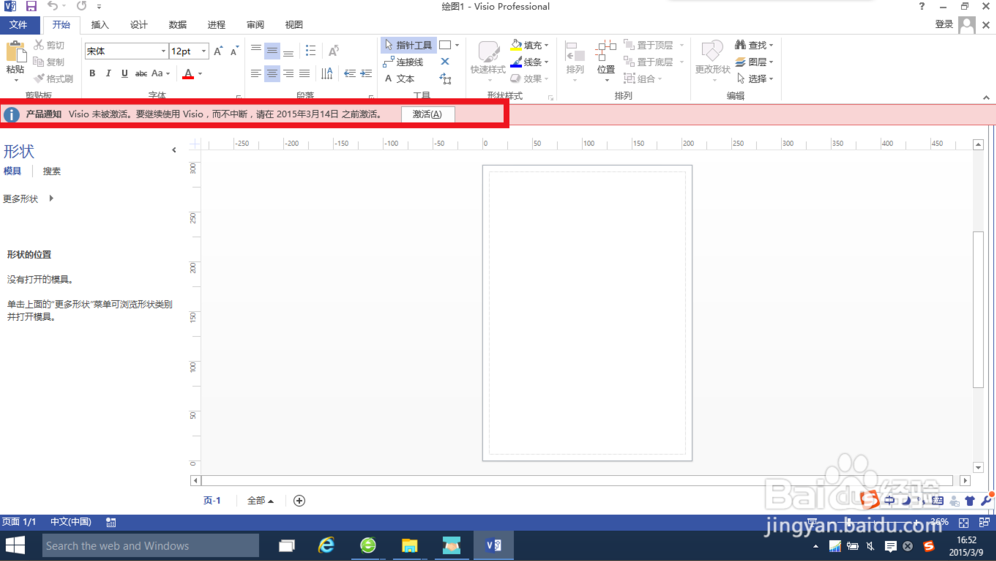Open the Quick Styles (快速样式) gallery
Viewport: 996px width, 561px height.
pos(487,60)
